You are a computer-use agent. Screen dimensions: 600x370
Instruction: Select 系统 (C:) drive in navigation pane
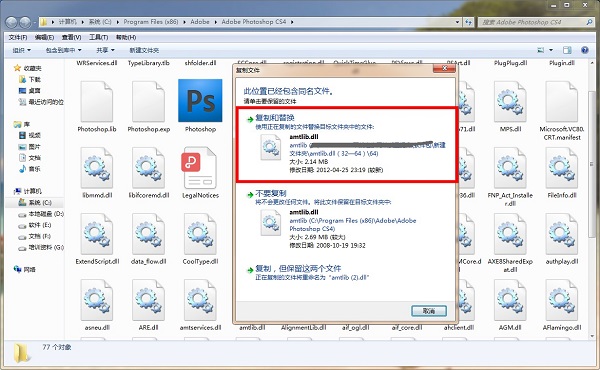tap(35, 202)
